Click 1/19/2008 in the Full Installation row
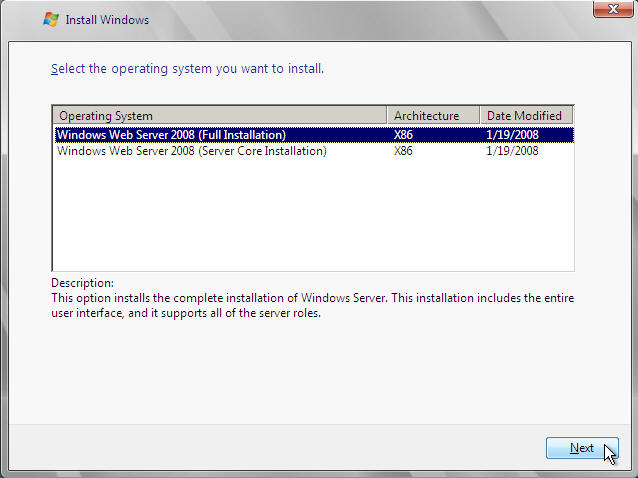This screenshot has height=478, width=638. (512, 135)
